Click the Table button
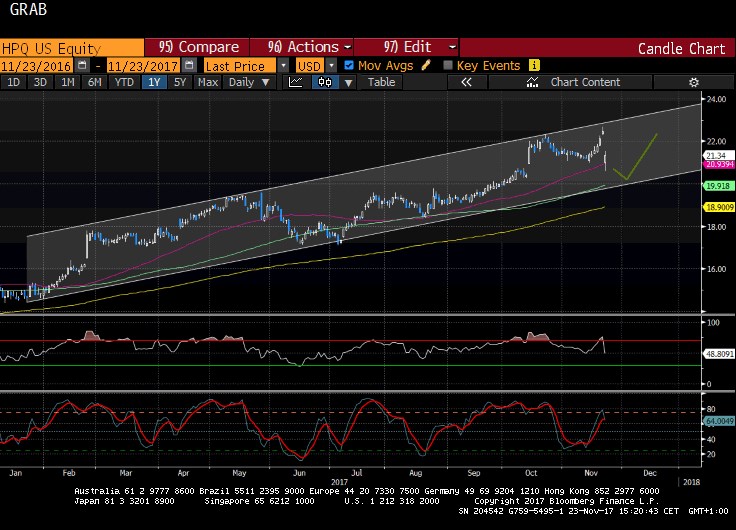This screenshot has height=530, width=736. [381, 82]
